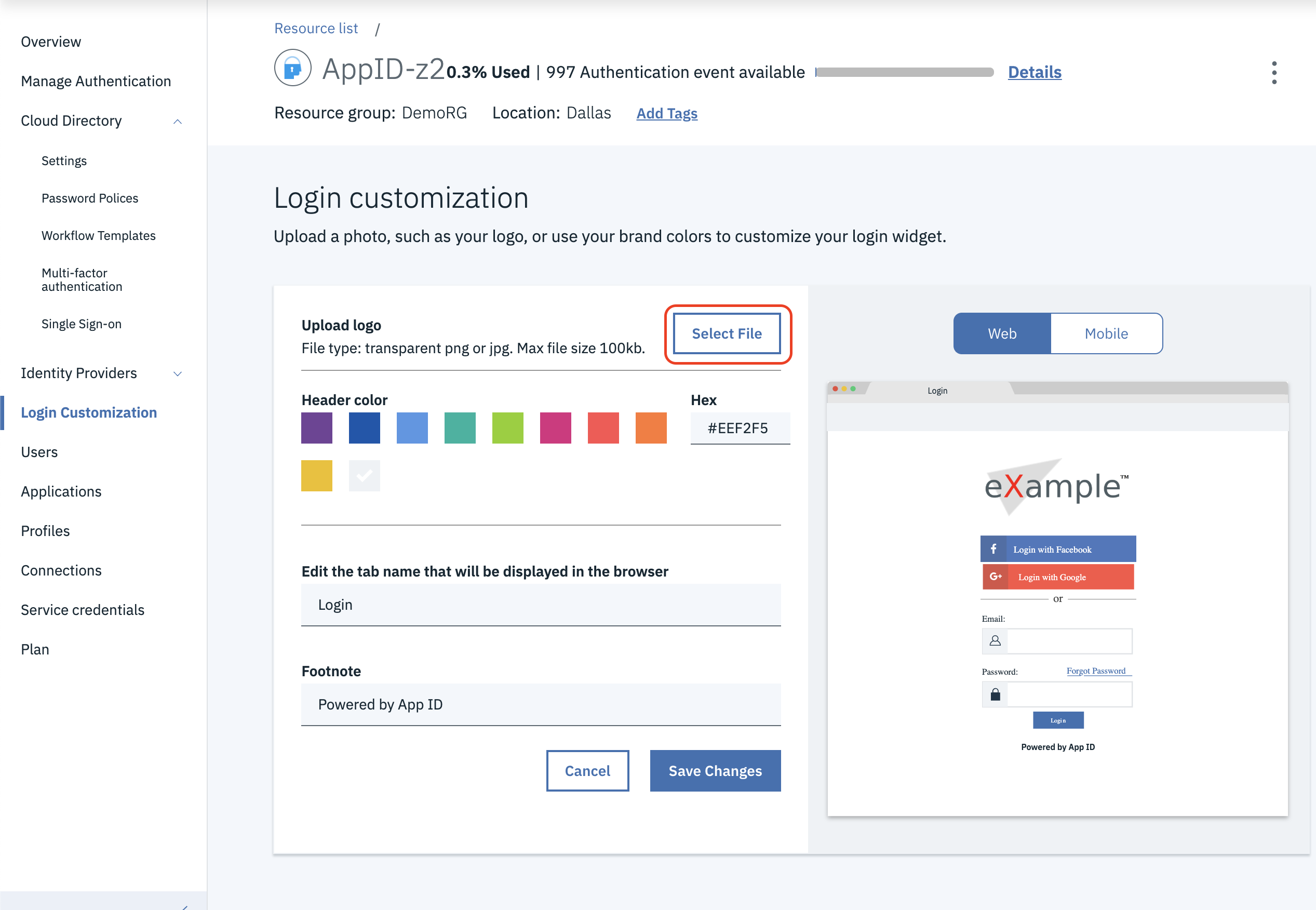Expand the Identity Providers section
The image size is (1316, 910).
click(x=177, y=373)
